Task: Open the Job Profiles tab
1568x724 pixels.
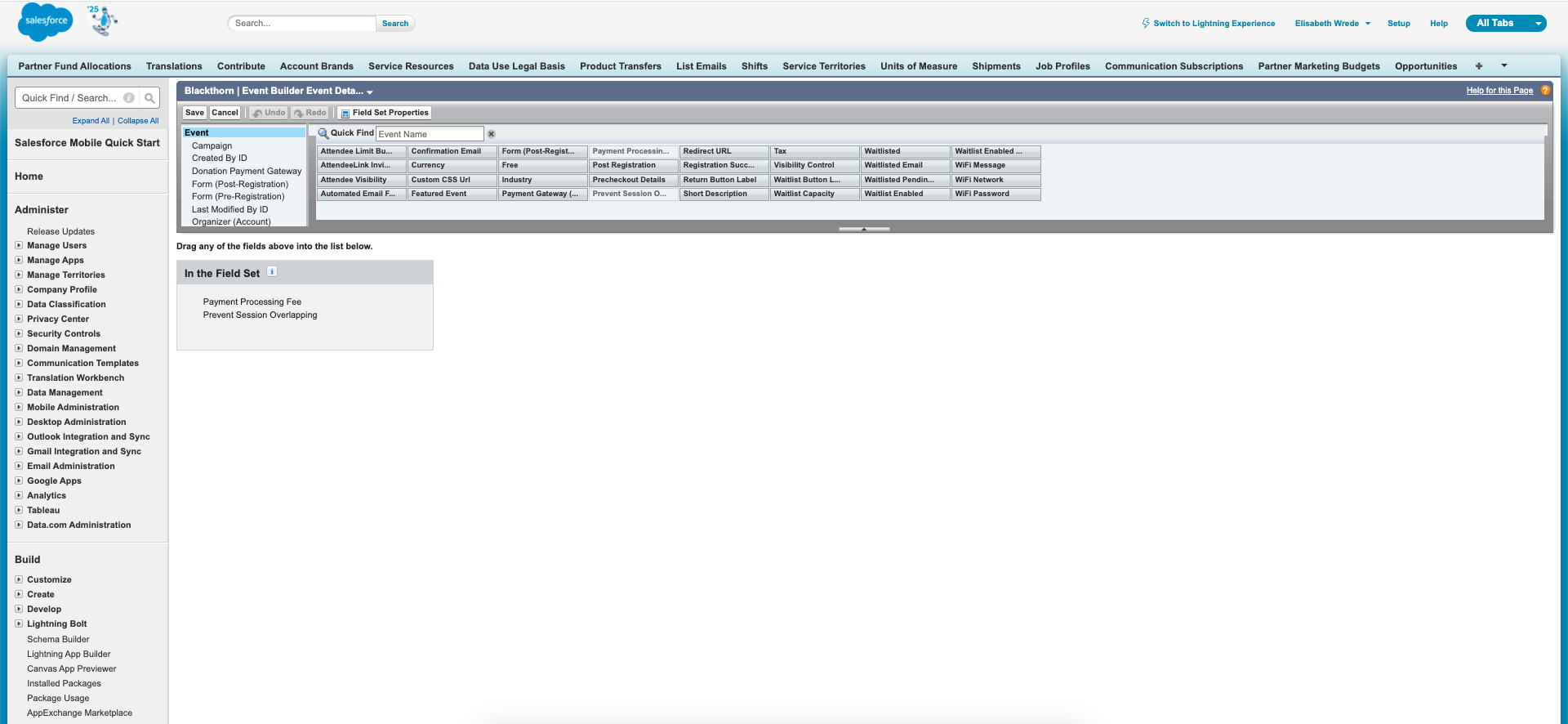Action: click(1062, 66)
